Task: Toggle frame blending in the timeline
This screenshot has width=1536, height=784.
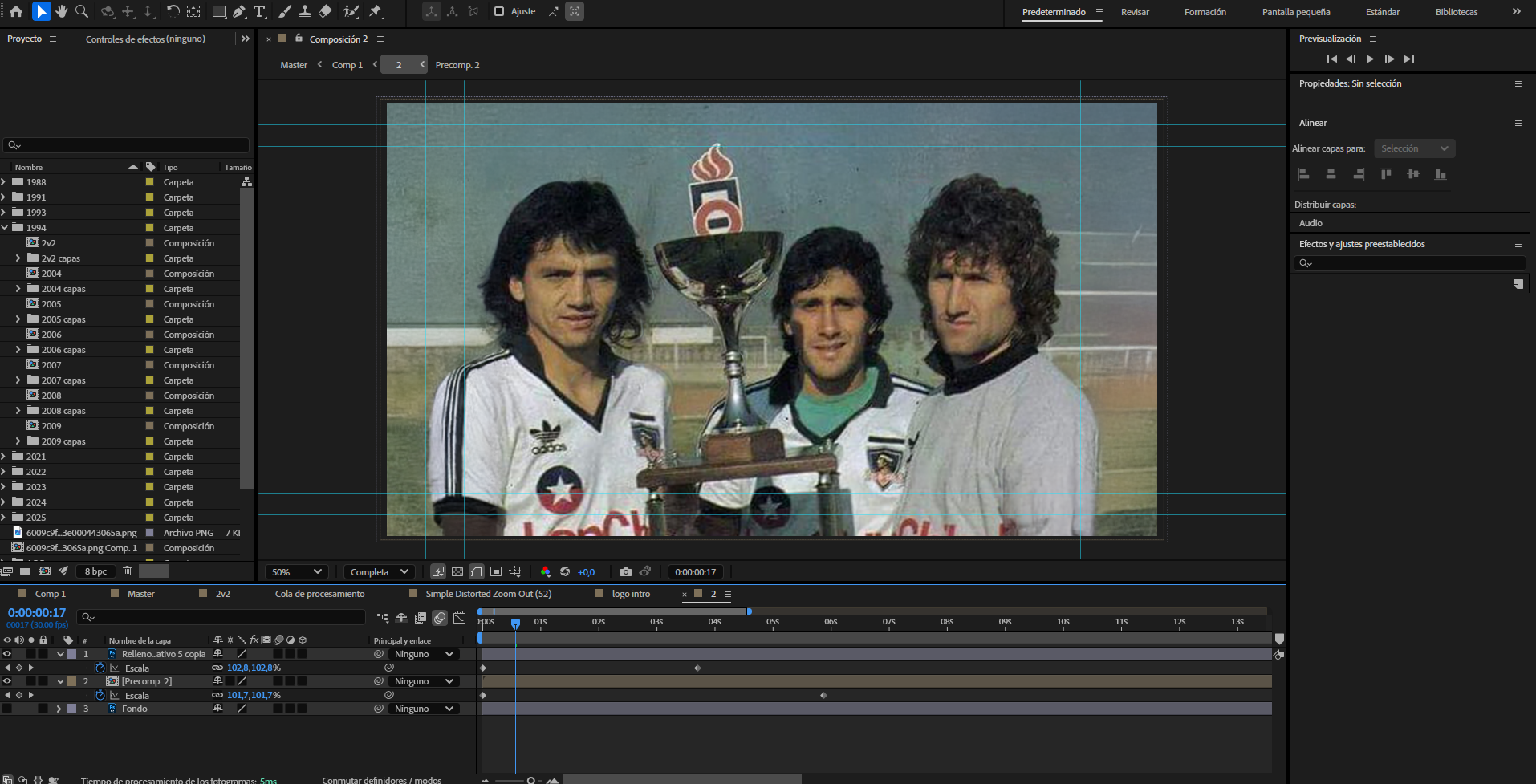Action: (421, 618)
